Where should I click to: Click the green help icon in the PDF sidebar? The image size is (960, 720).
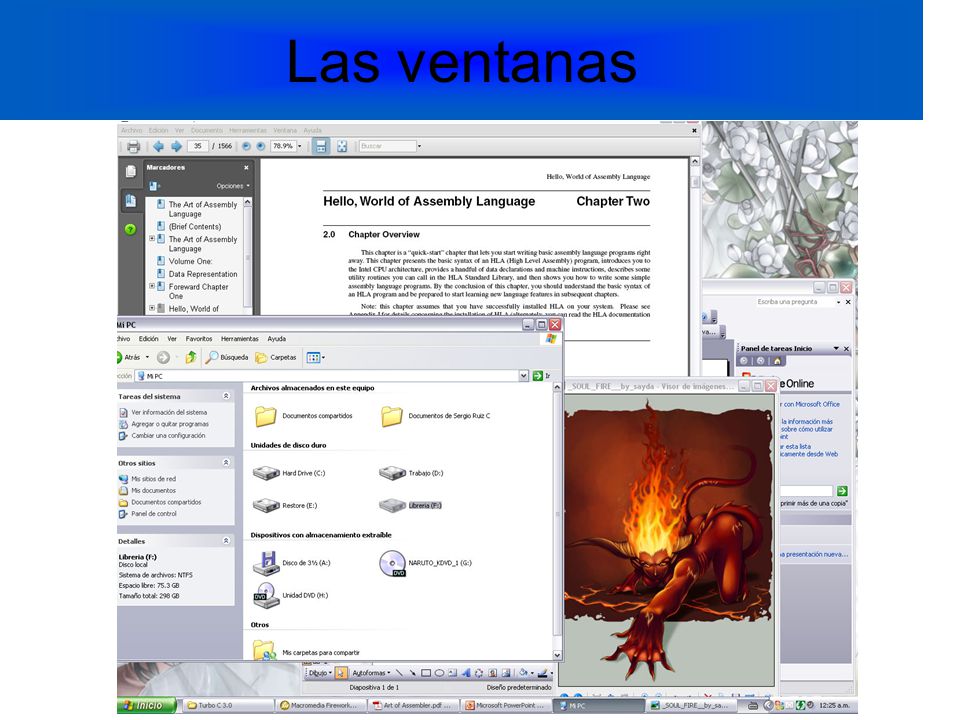(x=130, y=229)
